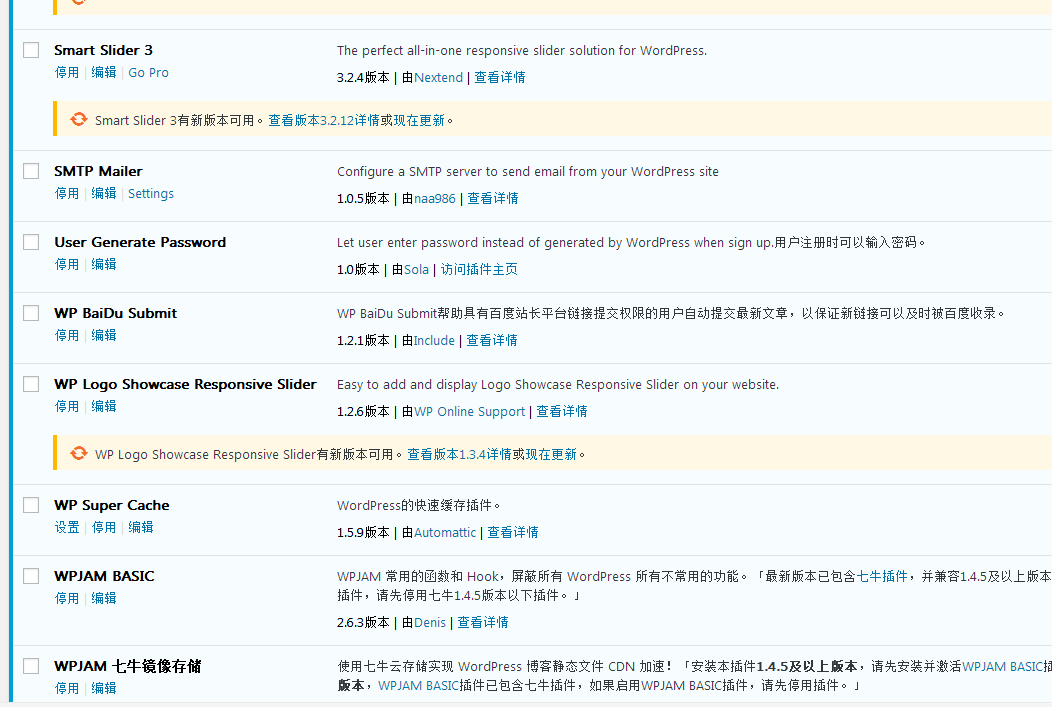
Task: Deactivate SMTP Mailer via 停用
Action: point(67,193)
